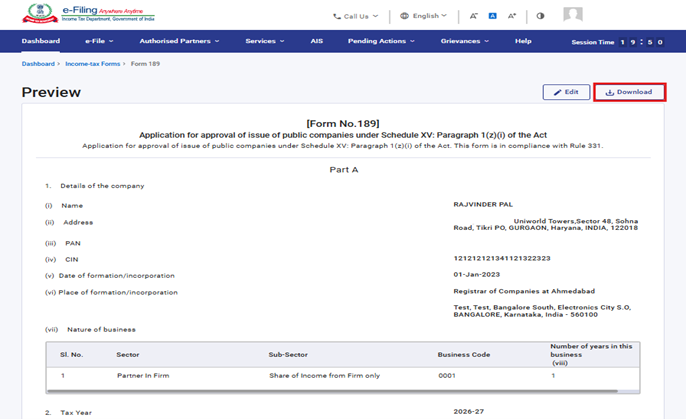Click the Help menu item

click(x=523, y=41)
